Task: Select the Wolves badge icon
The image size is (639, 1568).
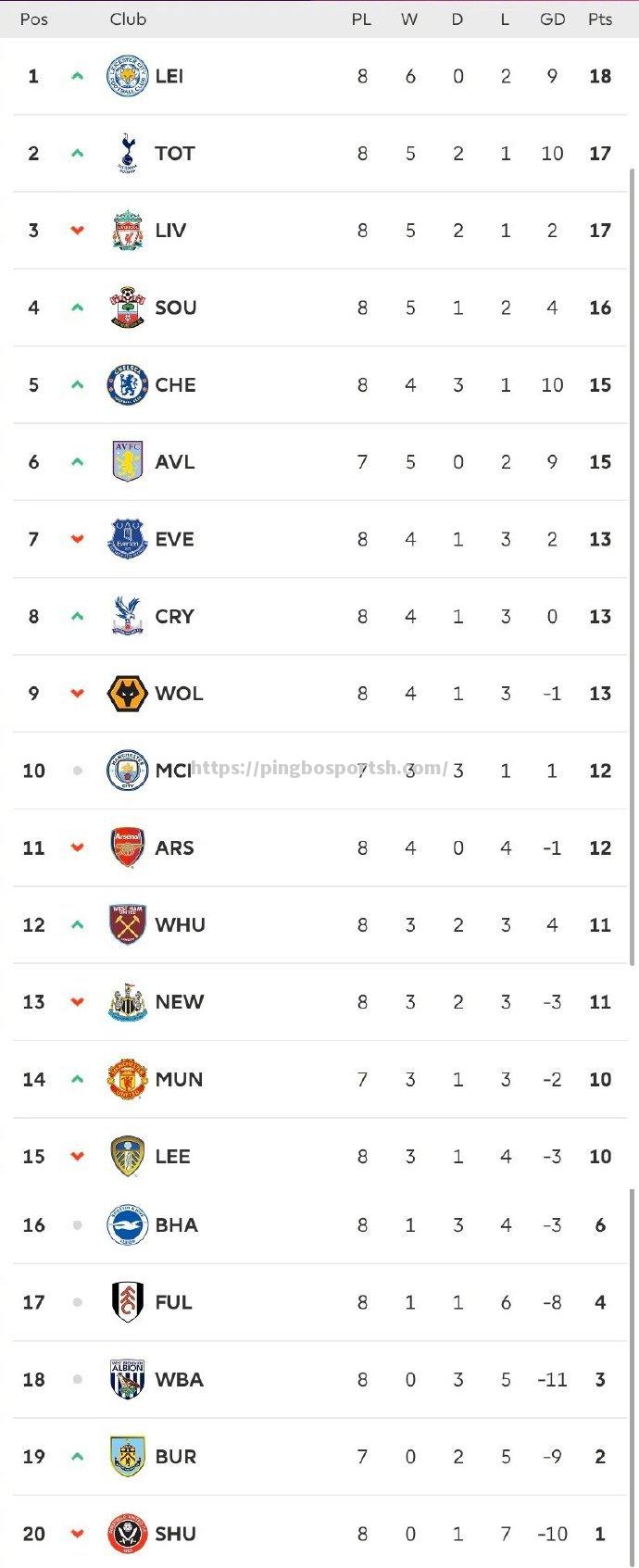Action: click(127, 694)
